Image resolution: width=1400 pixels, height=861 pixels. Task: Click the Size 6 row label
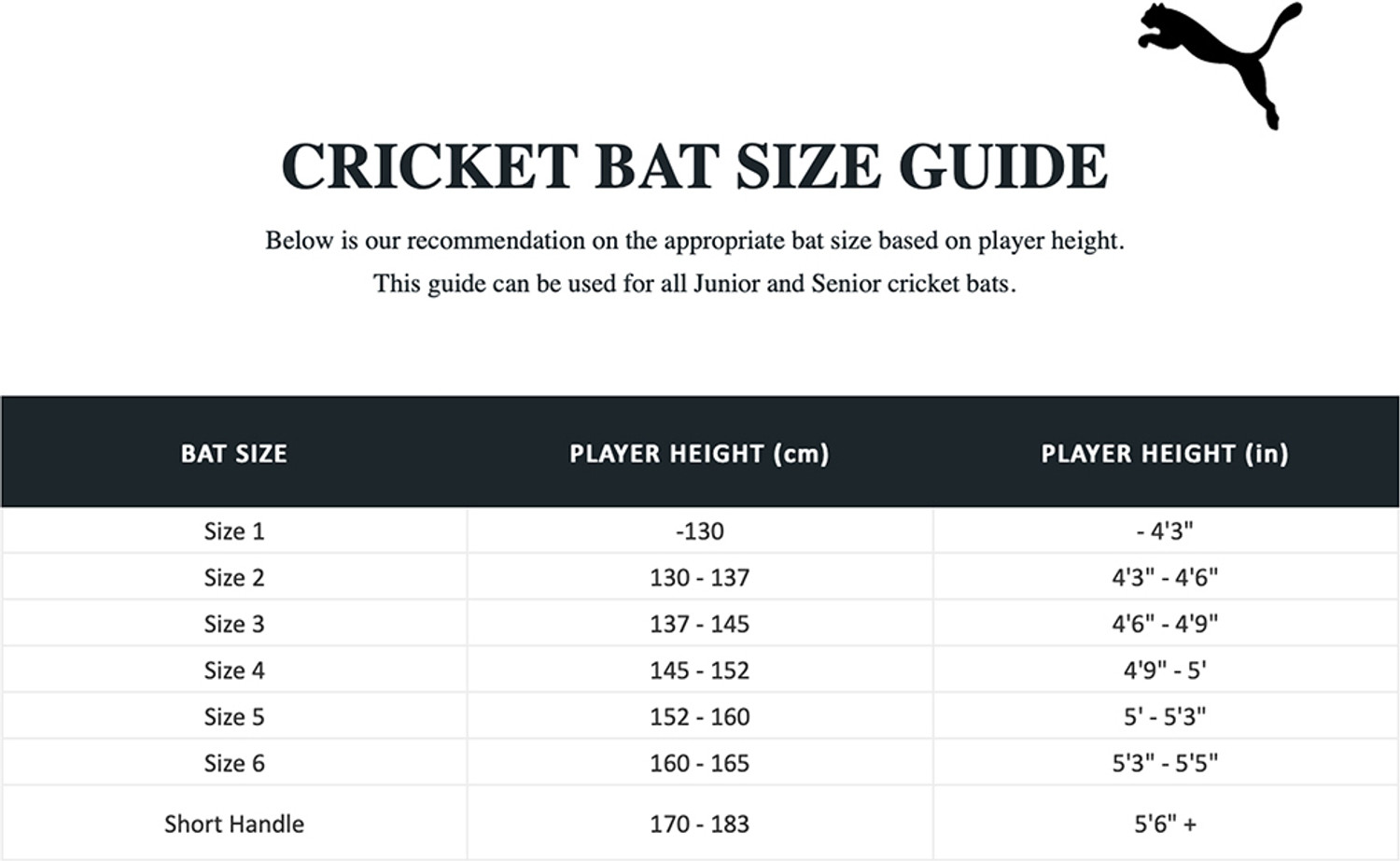click(234, 764)
